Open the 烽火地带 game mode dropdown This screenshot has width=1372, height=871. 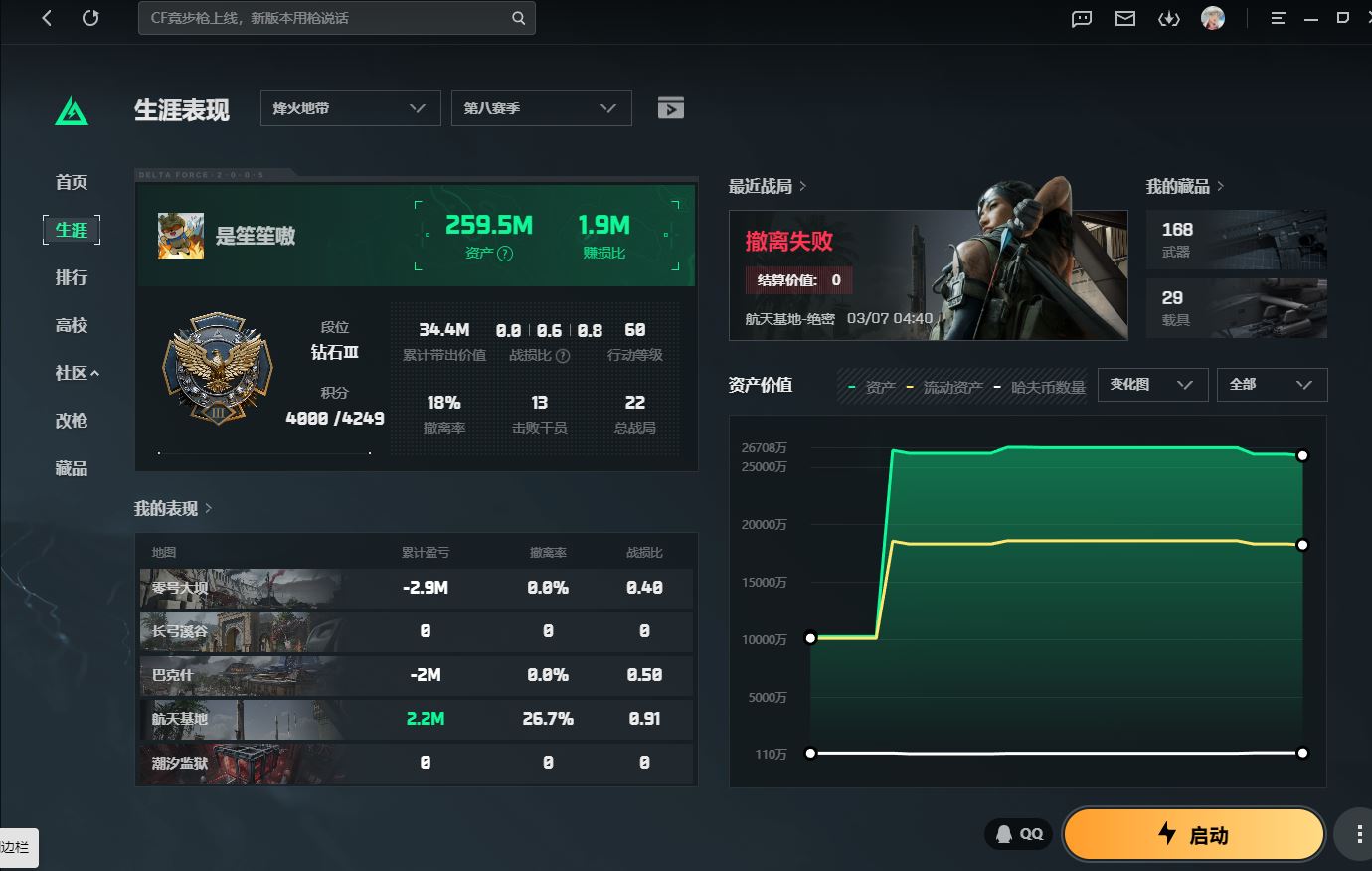(x=350, y=108)
